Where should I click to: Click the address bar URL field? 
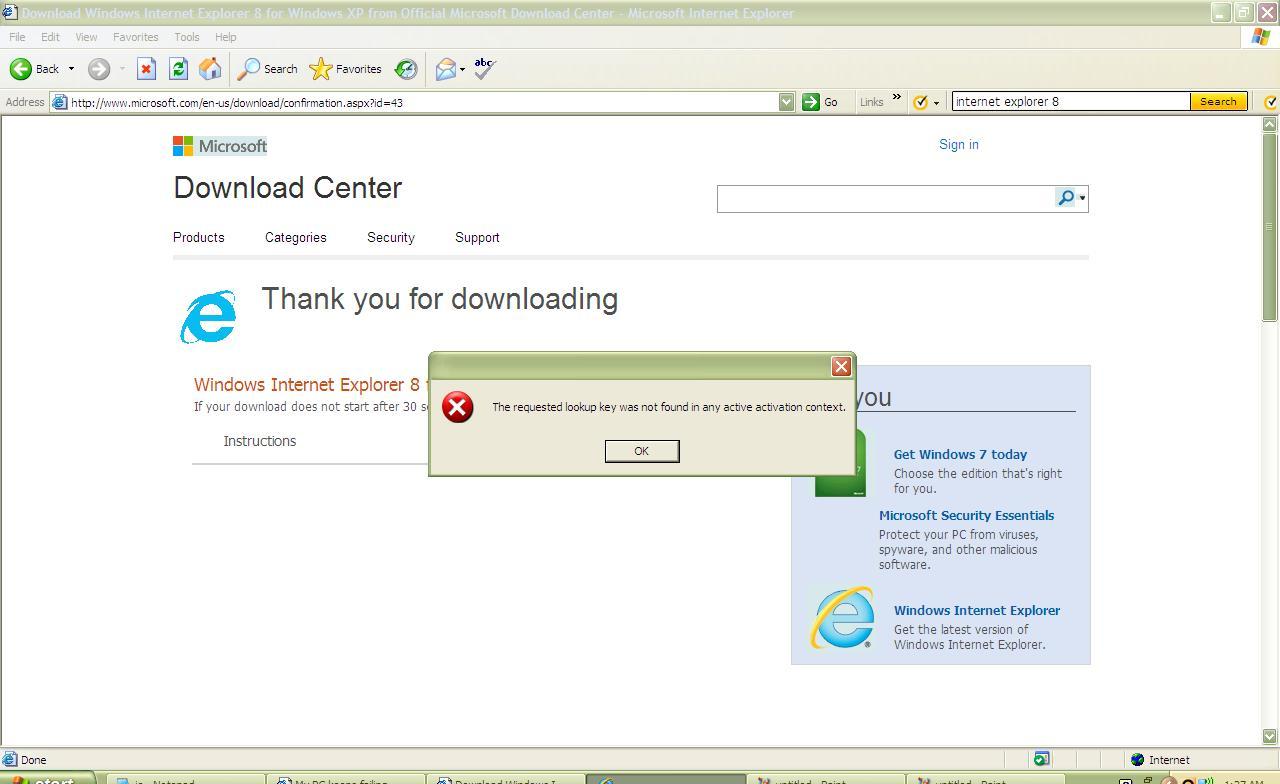click(423, 102)
